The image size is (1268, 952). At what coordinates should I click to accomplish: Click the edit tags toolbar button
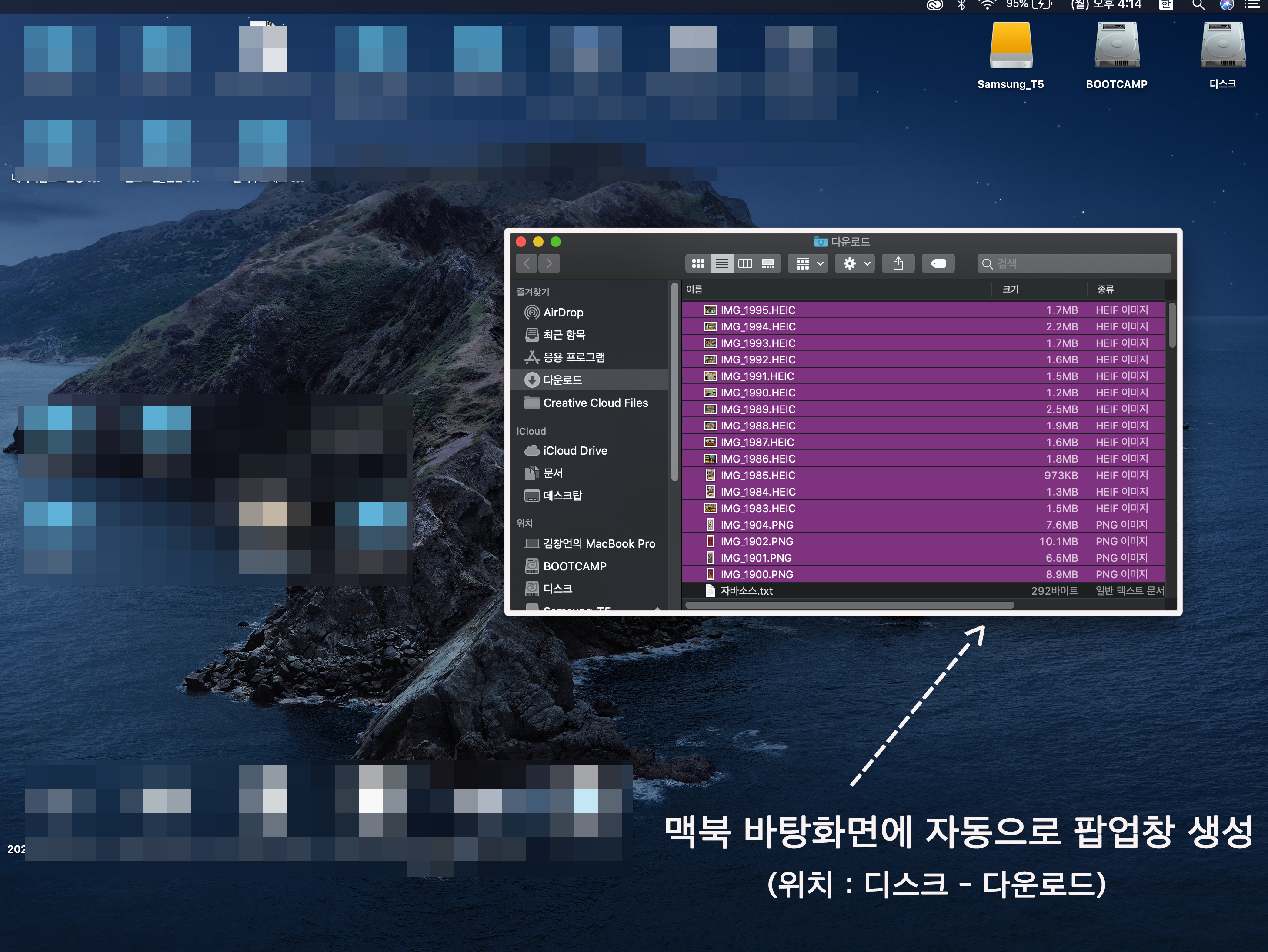tap(938, 264)
